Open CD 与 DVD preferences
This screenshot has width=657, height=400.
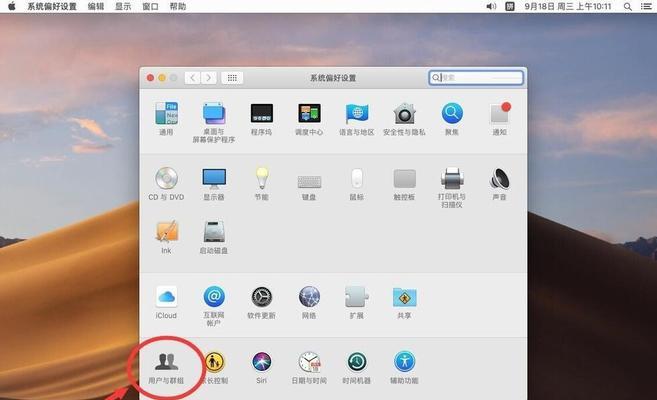166,183
